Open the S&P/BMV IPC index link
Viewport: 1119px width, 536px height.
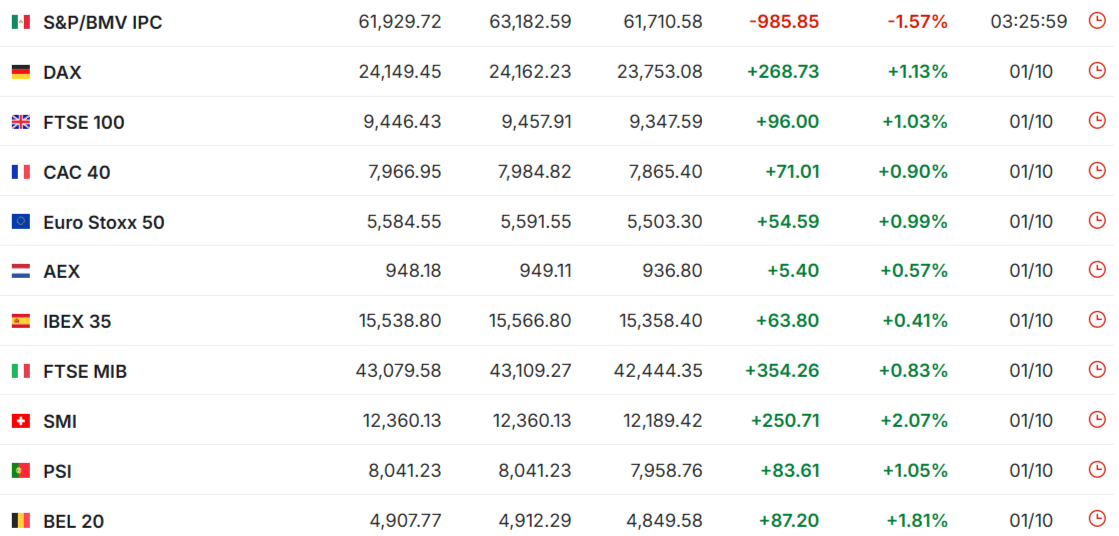pyautogui.click(x=102, y=22)
